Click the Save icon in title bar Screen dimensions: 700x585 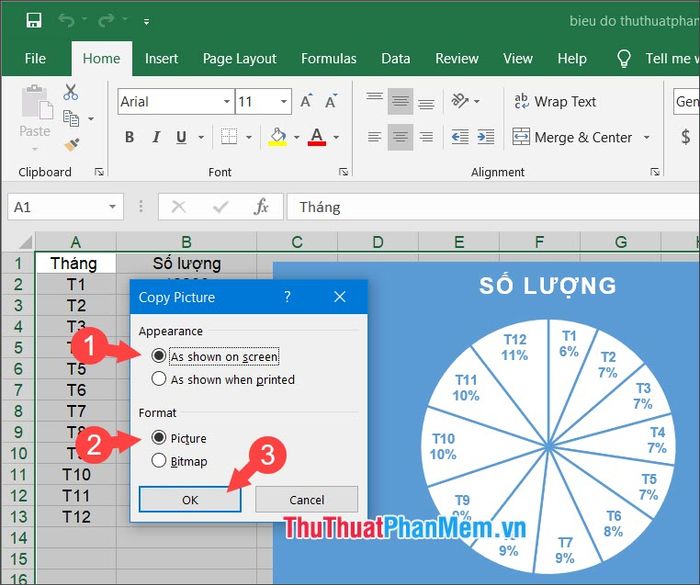coord(34,20)
